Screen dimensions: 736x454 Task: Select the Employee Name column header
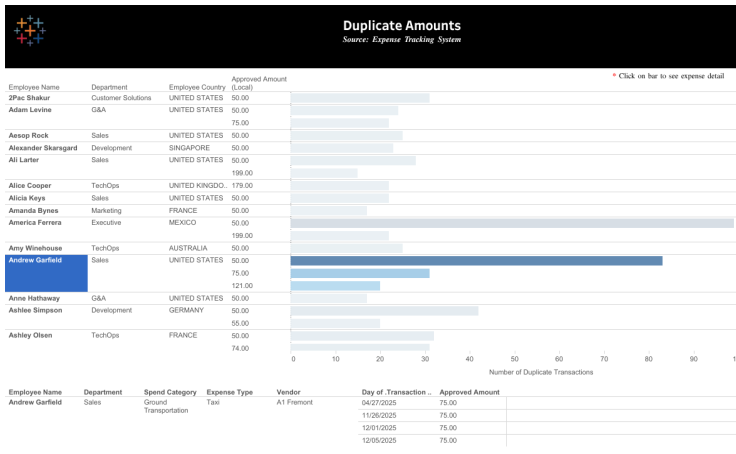34,87
